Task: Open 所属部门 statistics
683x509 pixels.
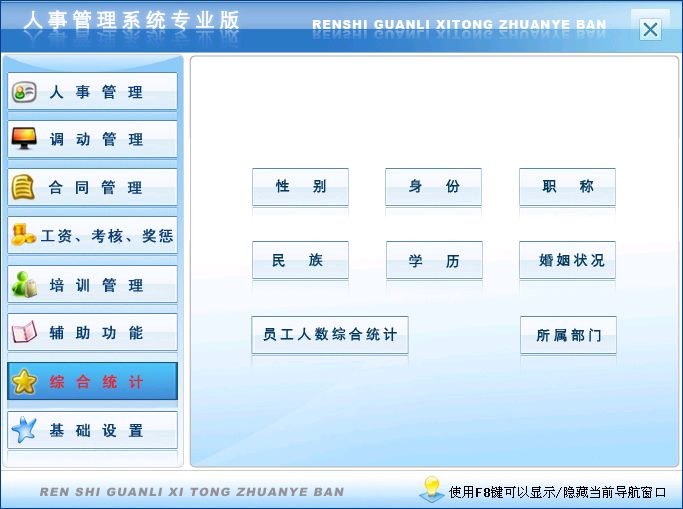Action: tap(568, 335)
